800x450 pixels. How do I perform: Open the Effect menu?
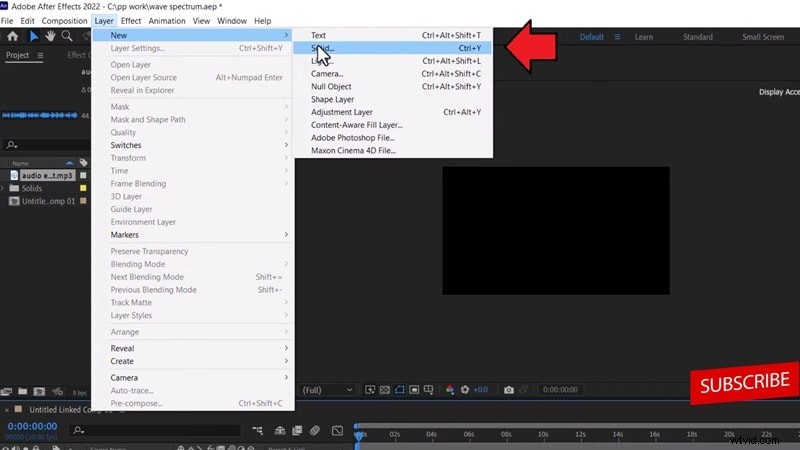(131, 21)
